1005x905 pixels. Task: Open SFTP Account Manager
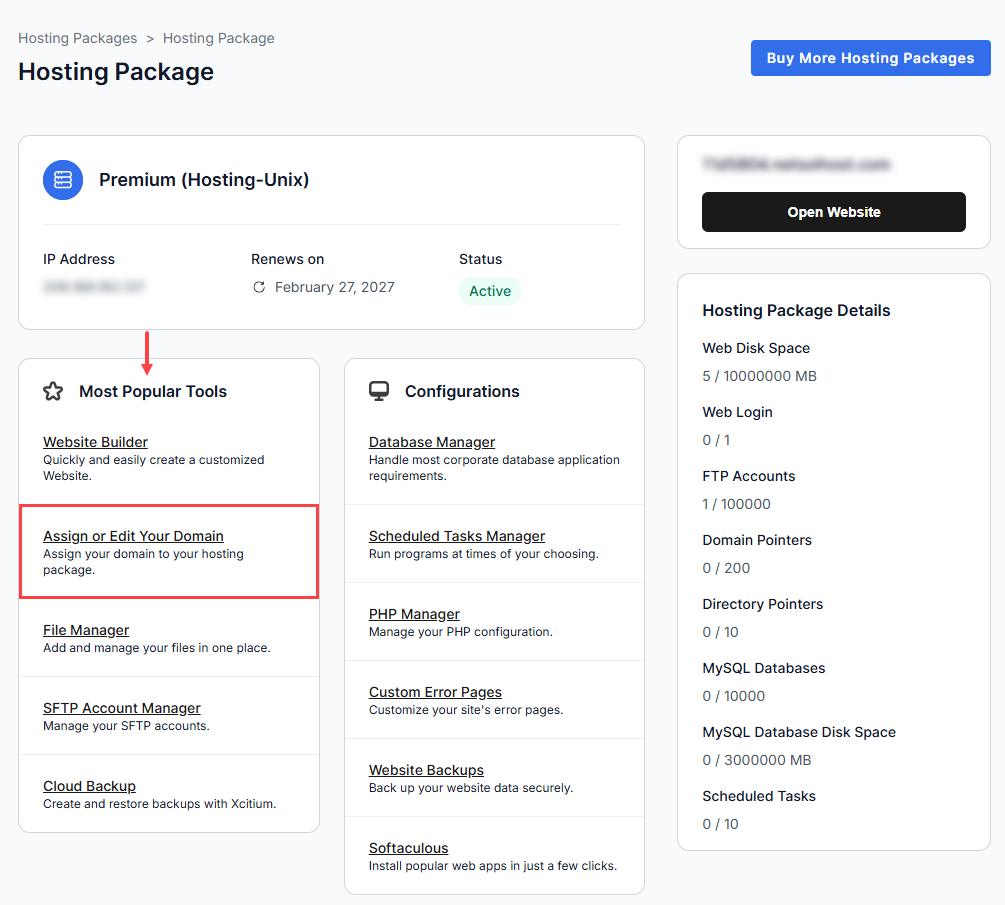pos(122,708)
